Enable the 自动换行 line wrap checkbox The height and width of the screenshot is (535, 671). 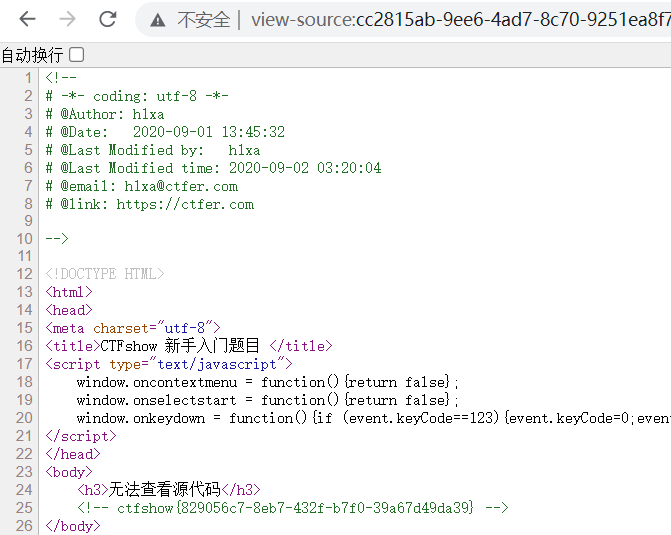pos(77,55)
